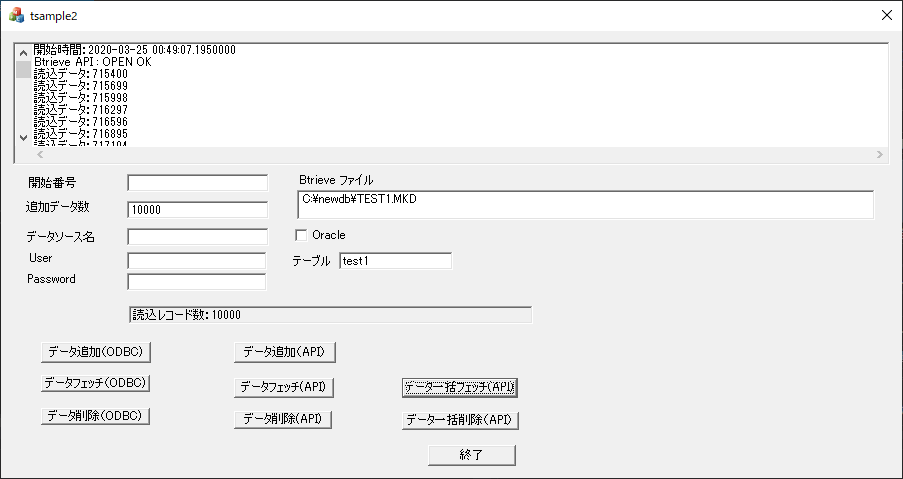Click the log scroll down arrow
The image size is (903, 479).
[x=24, y=137]
